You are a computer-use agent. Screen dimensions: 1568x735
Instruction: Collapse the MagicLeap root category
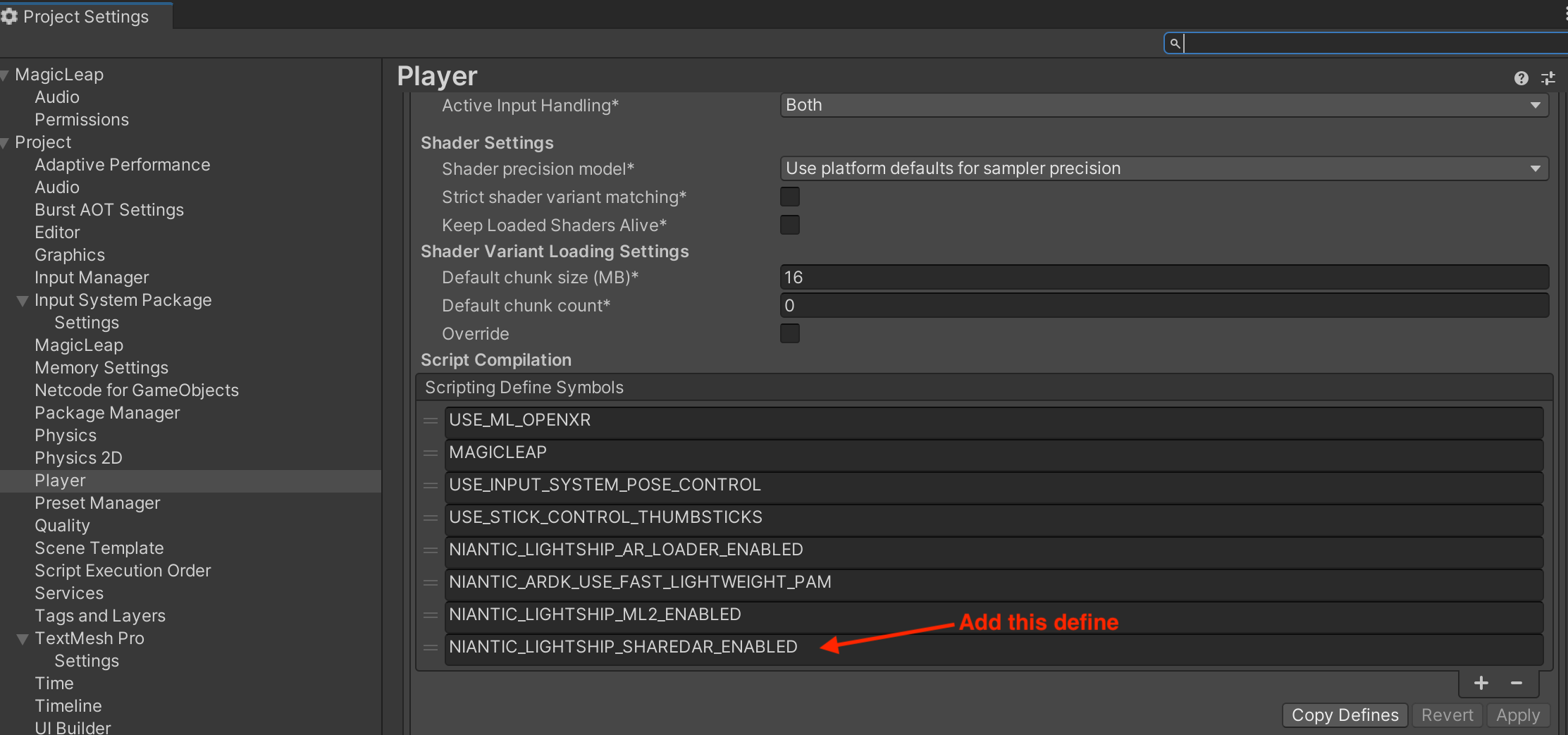point(5,75)
